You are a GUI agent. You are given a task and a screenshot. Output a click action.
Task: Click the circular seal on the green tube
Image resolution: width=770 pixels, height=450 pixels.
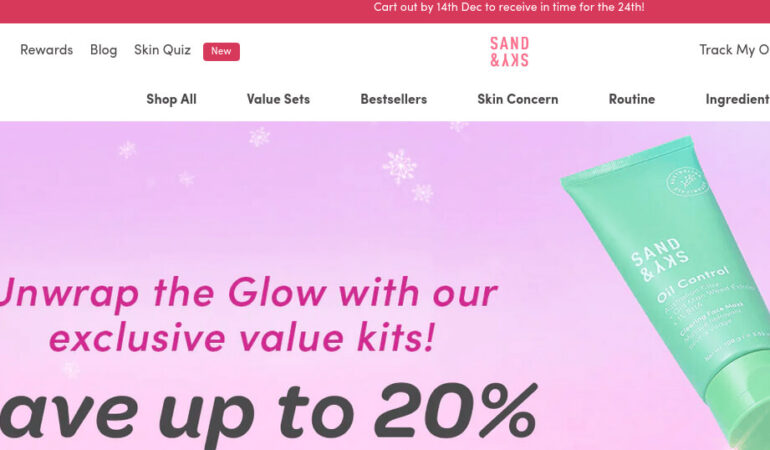tap(687, 182)
